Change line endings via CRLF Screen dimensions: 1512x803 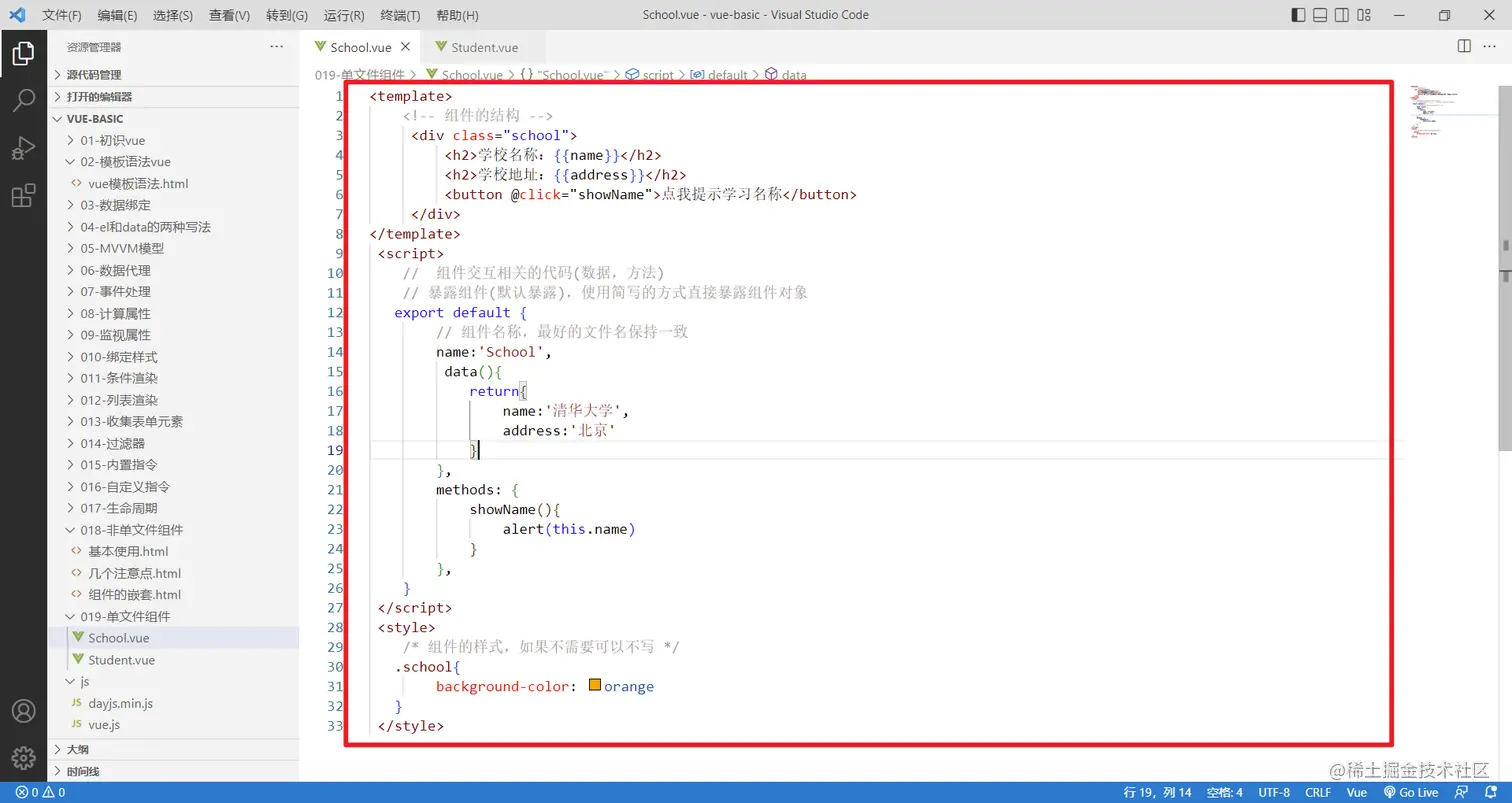click(1318, 792)
